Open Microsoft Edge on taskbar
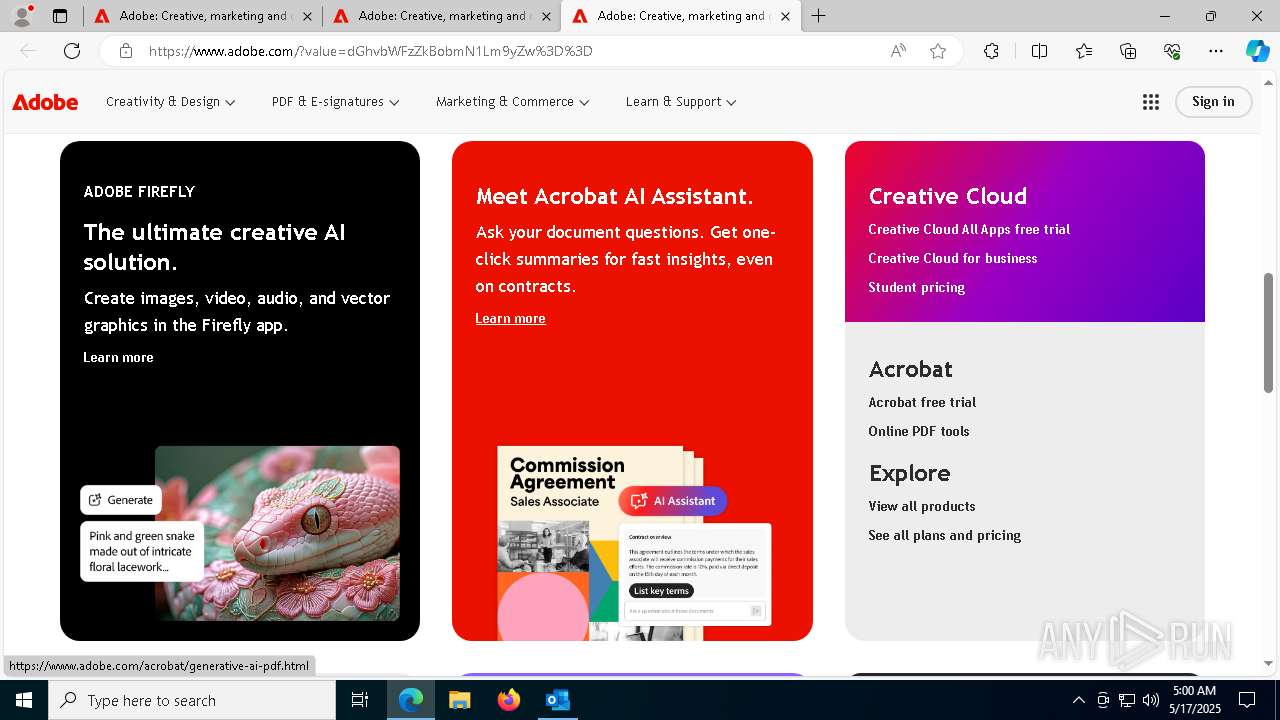Screen dimensions: 1280x720 click(x=411, y=700)
